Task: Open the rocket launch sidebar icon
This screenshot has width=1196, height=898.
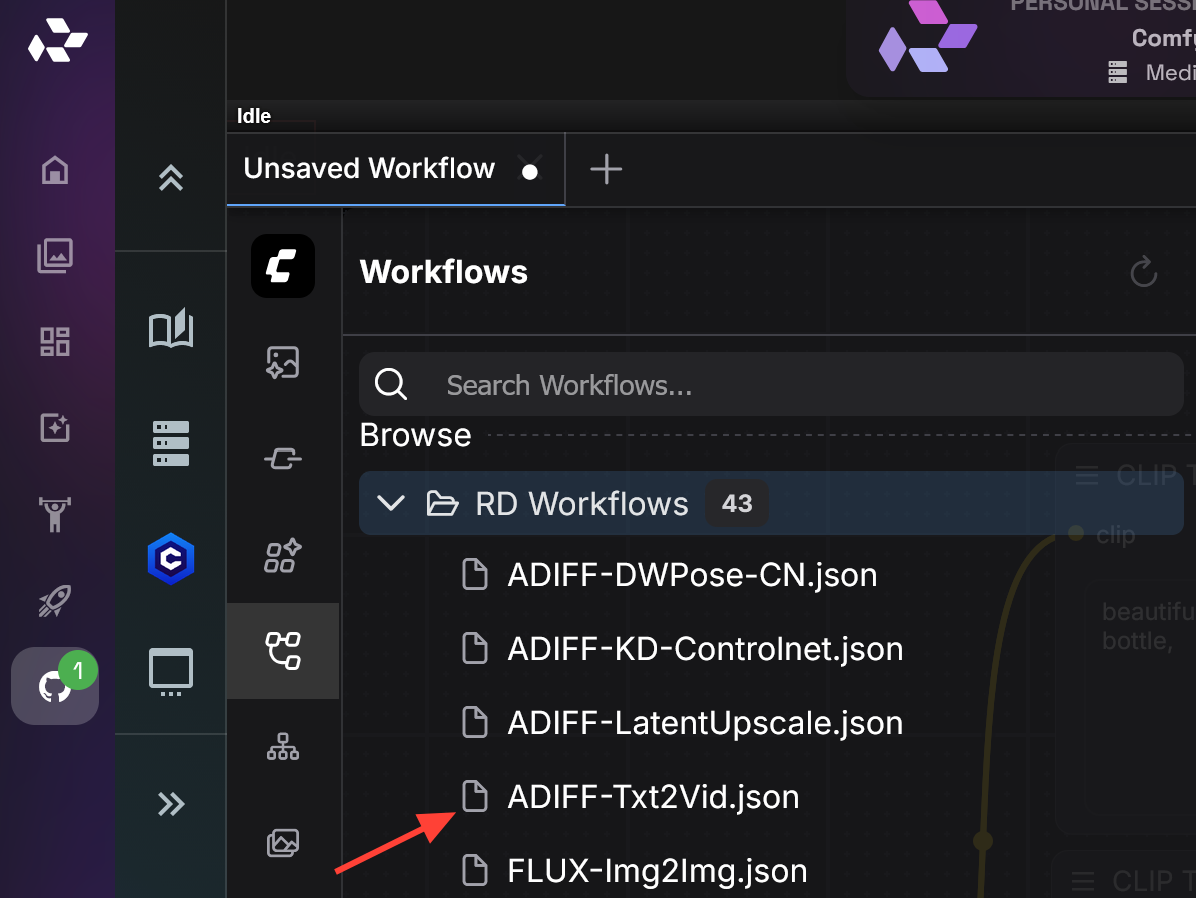Action: (x=55, y=601)
